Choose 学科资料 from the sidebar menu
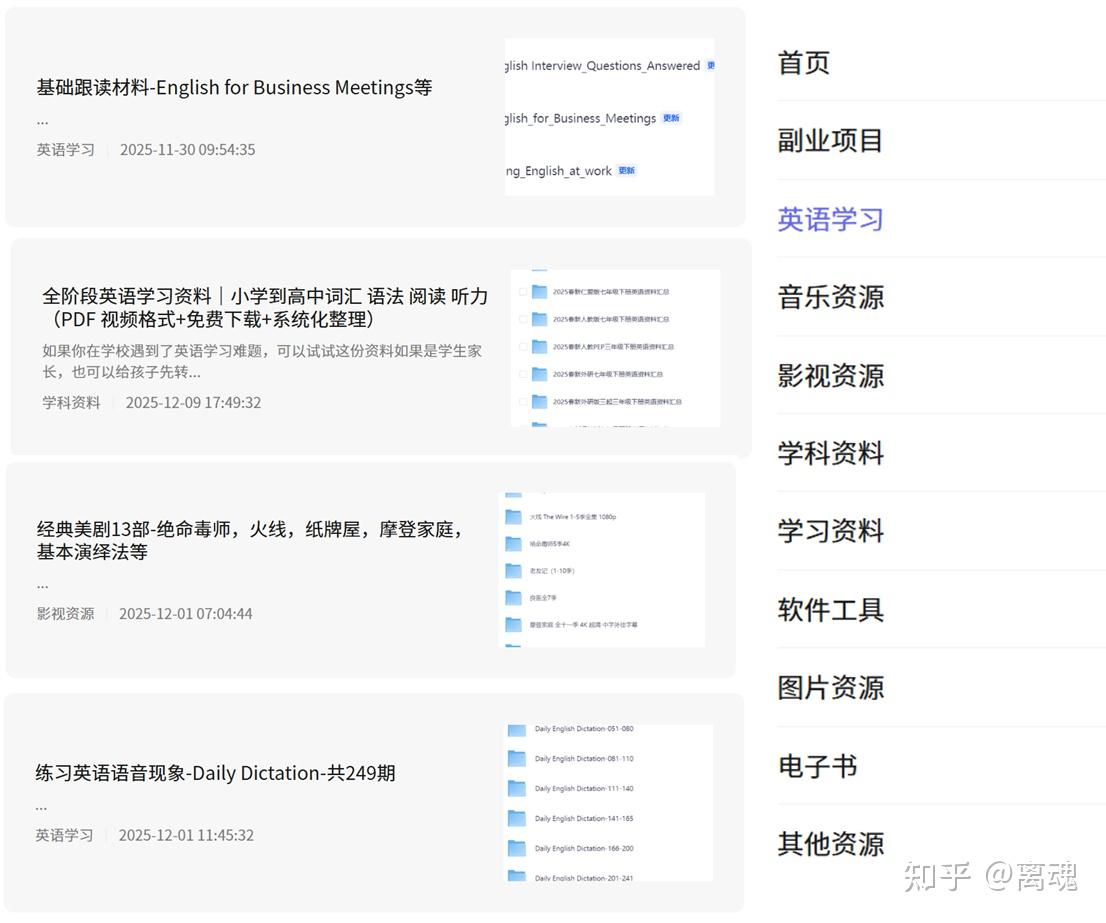 tap(830, 453)
